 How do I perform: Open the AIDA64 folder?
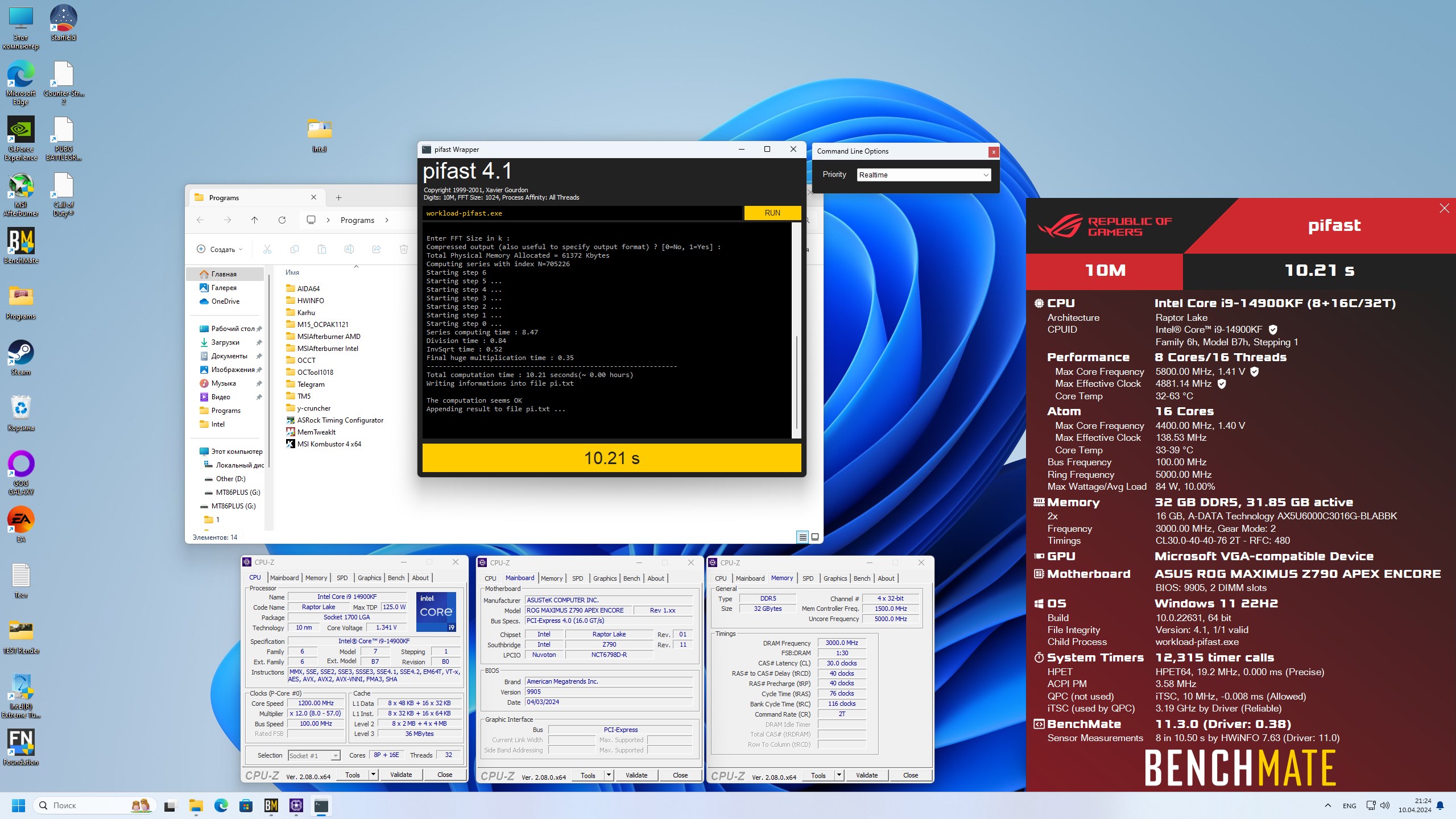[x=308, y=288]
